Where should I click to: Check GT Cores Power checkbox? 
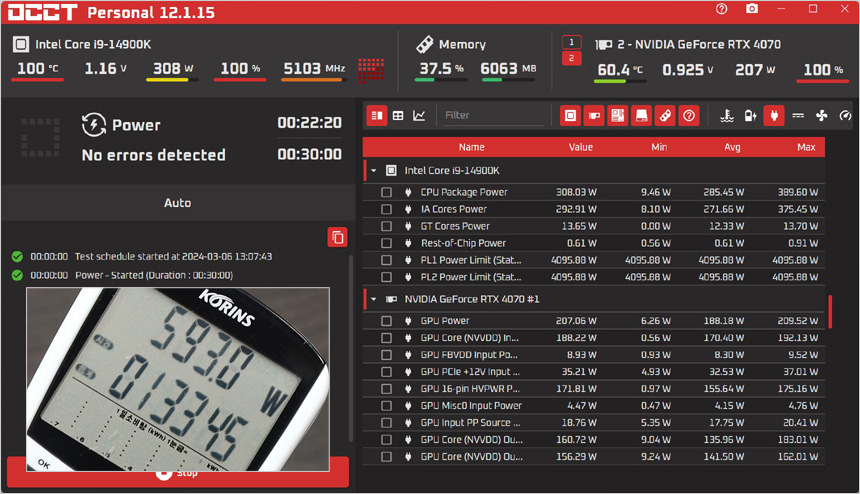[387, 226]
